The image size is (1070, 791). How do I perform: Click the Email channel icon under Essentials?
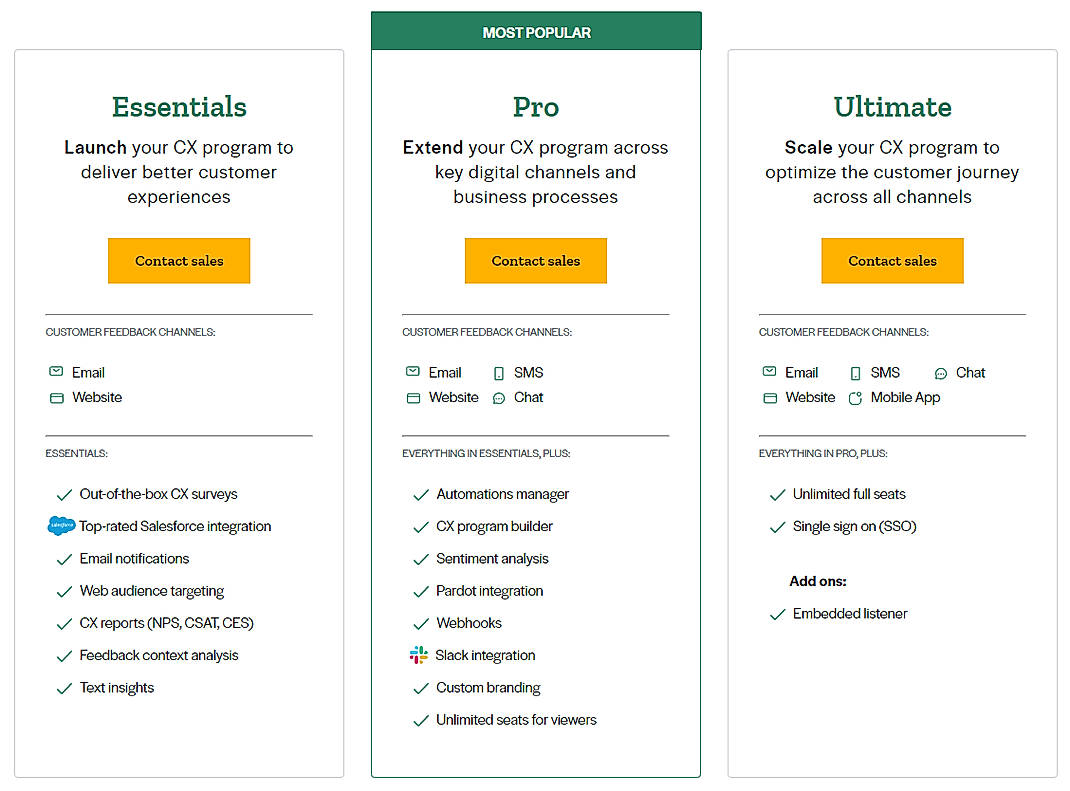point(56,371)
